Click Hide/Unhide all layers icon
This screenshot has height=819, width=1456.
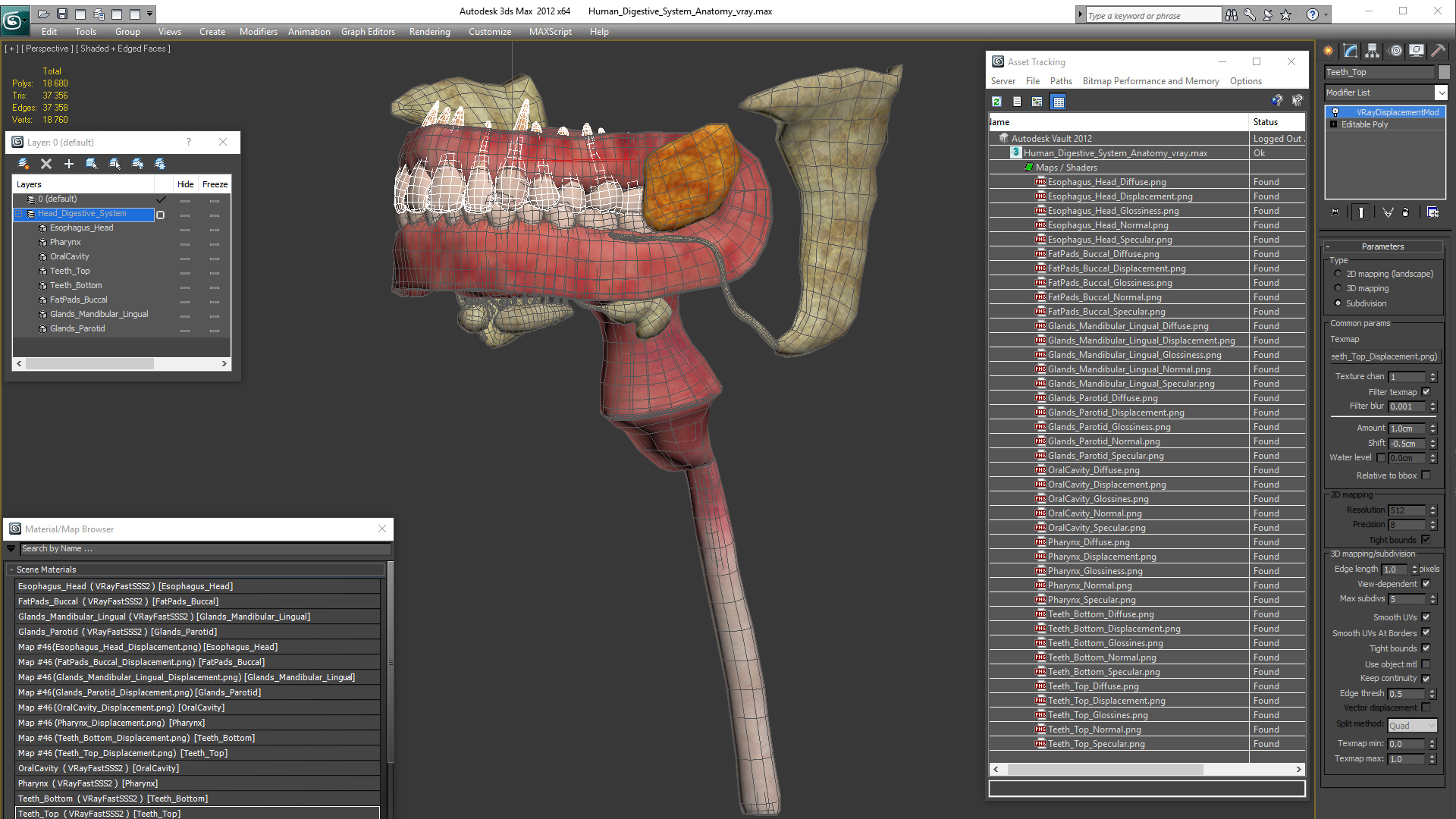pyautogui.click(x=137, y=164)
